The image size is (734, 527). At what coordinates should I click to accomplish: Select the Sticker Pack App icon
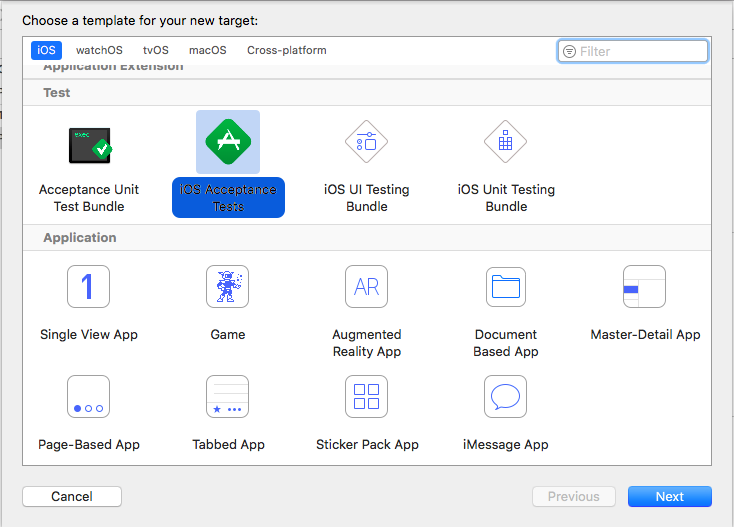(367, 396)
